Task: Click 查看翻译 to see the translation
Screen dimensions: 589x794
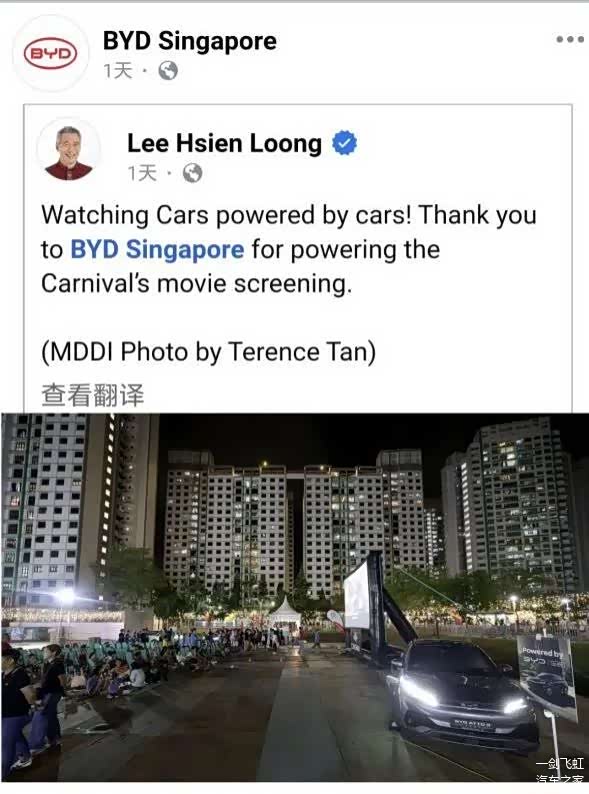Action: 93,395
